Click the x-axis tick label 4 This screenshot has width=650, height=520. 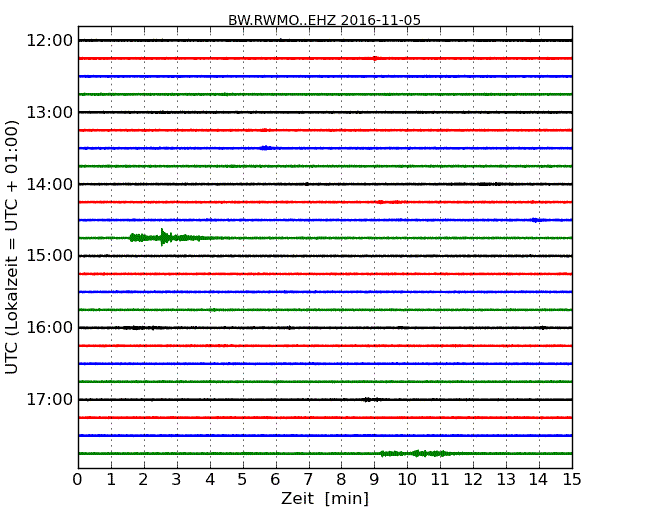pyautogui.click(x=210, y=480)
